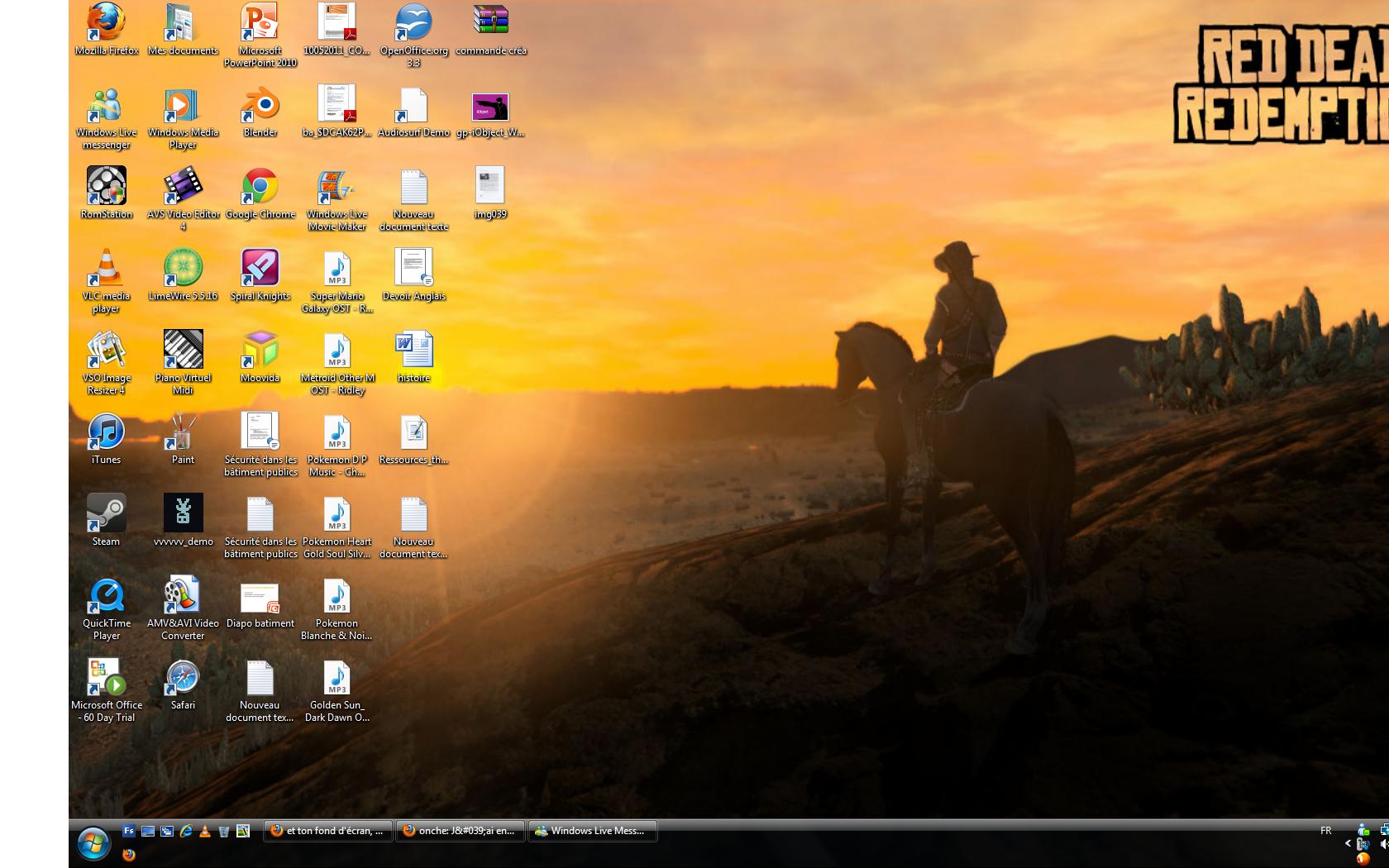Screen dimensions: 1389x868
Task: Select the img039 image file
Action: (490, 193)
